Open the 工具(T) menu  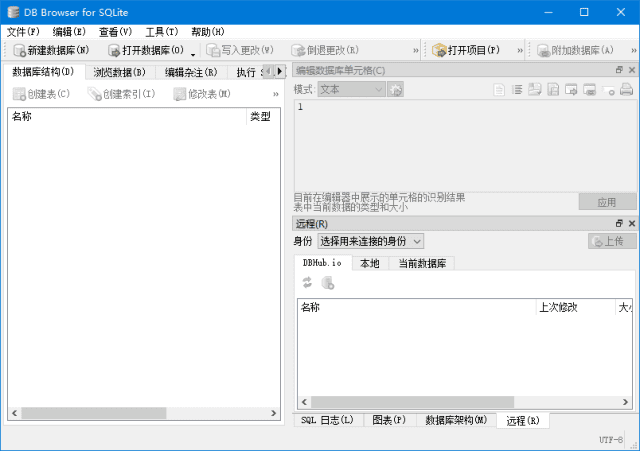[x=162, y=32]
